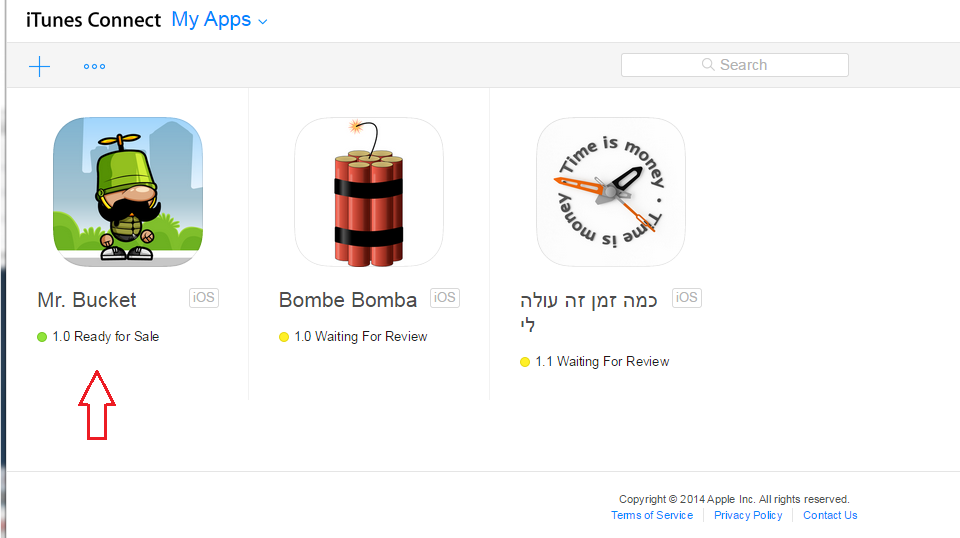960x538 pixels.
Task: Open the Bombe Bomba app name link
Action: pos(348,300)
